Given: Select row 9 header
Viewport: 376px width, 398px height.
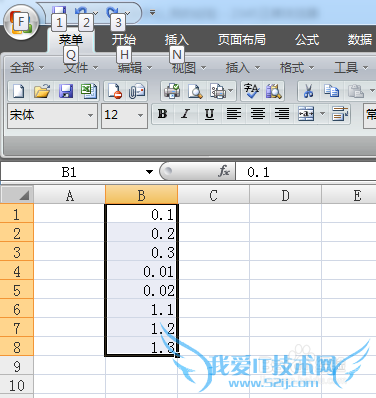Looking at the screenshot, I should 17,366.
